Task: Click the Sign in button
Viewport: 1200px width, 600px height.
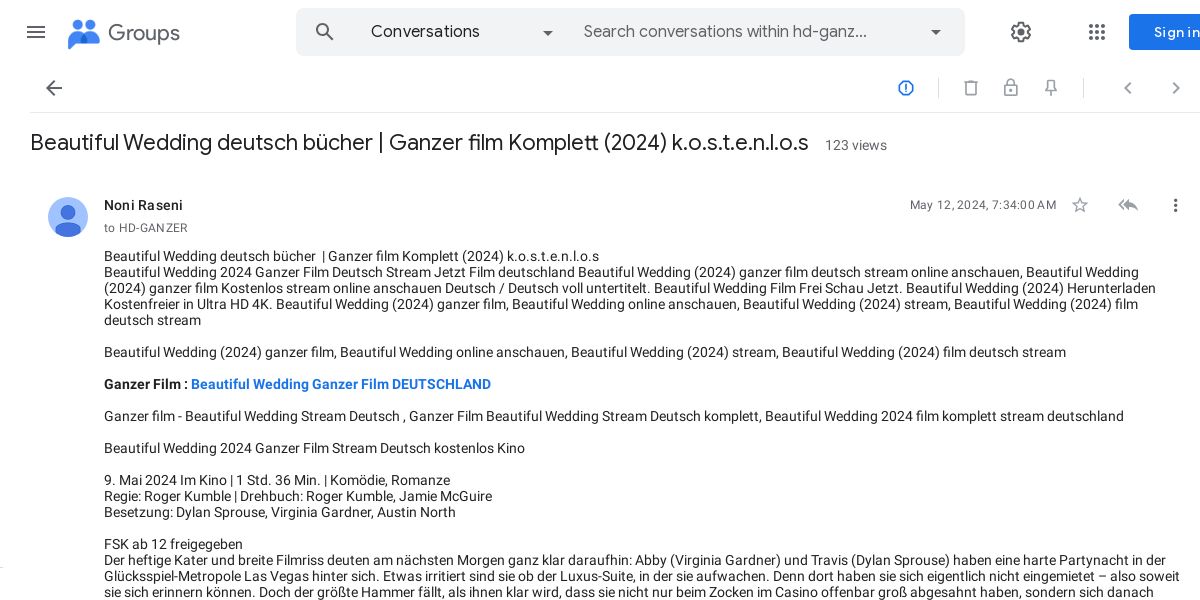Action: (x=1165, y=32)
